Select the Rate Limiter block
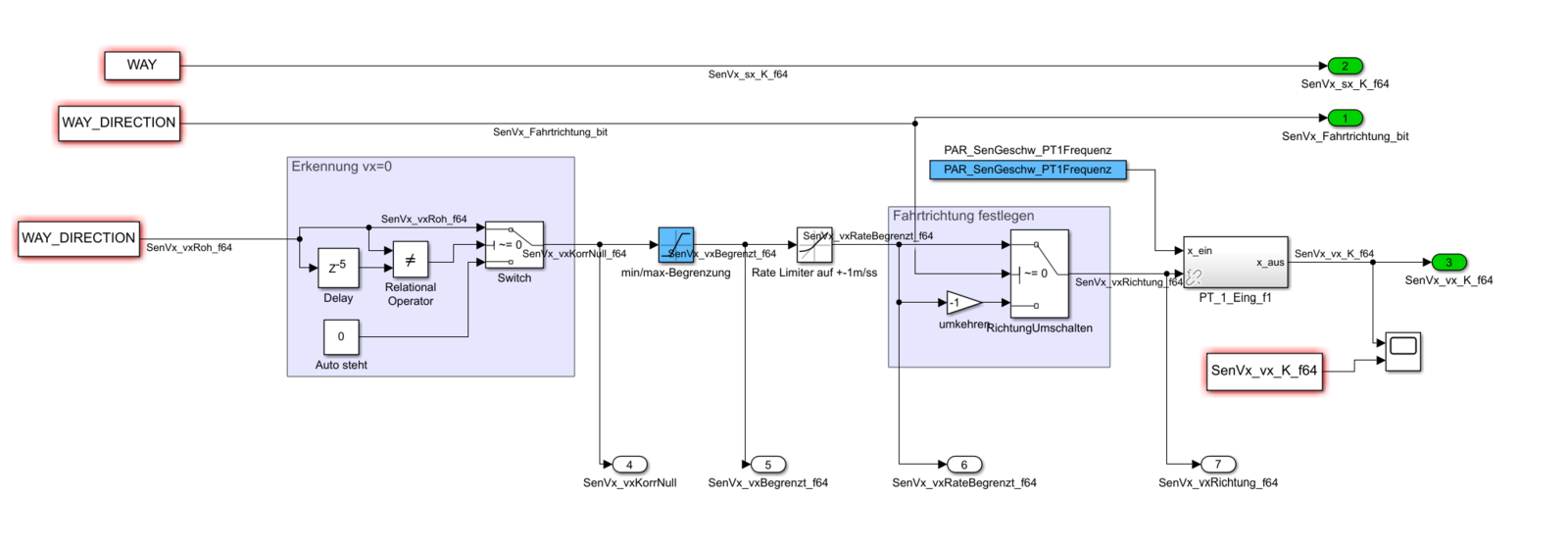The height and width of the screenshot is (549, 1568). point(813,245)
